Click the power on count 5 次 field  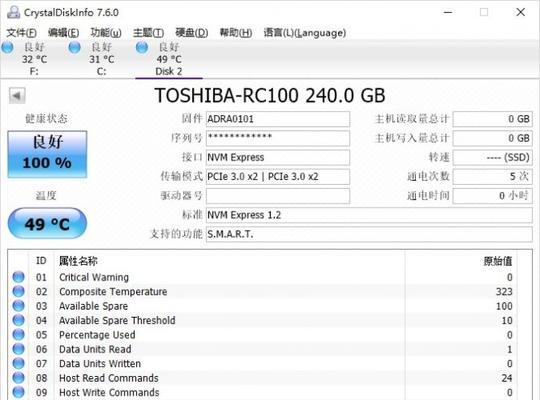(x=492, y=177)
